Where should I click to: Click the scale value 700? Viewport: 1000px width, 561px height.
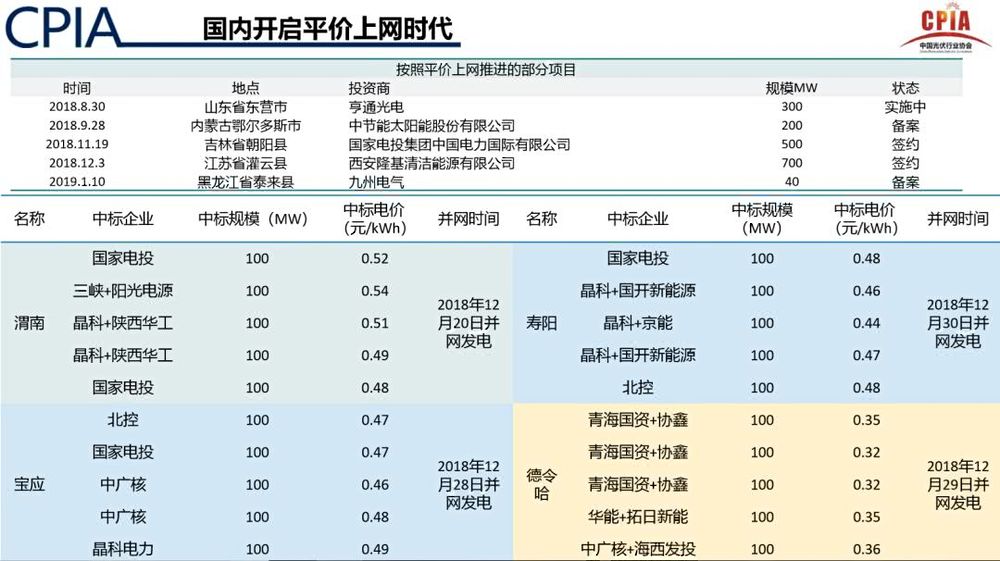(791, 163)
